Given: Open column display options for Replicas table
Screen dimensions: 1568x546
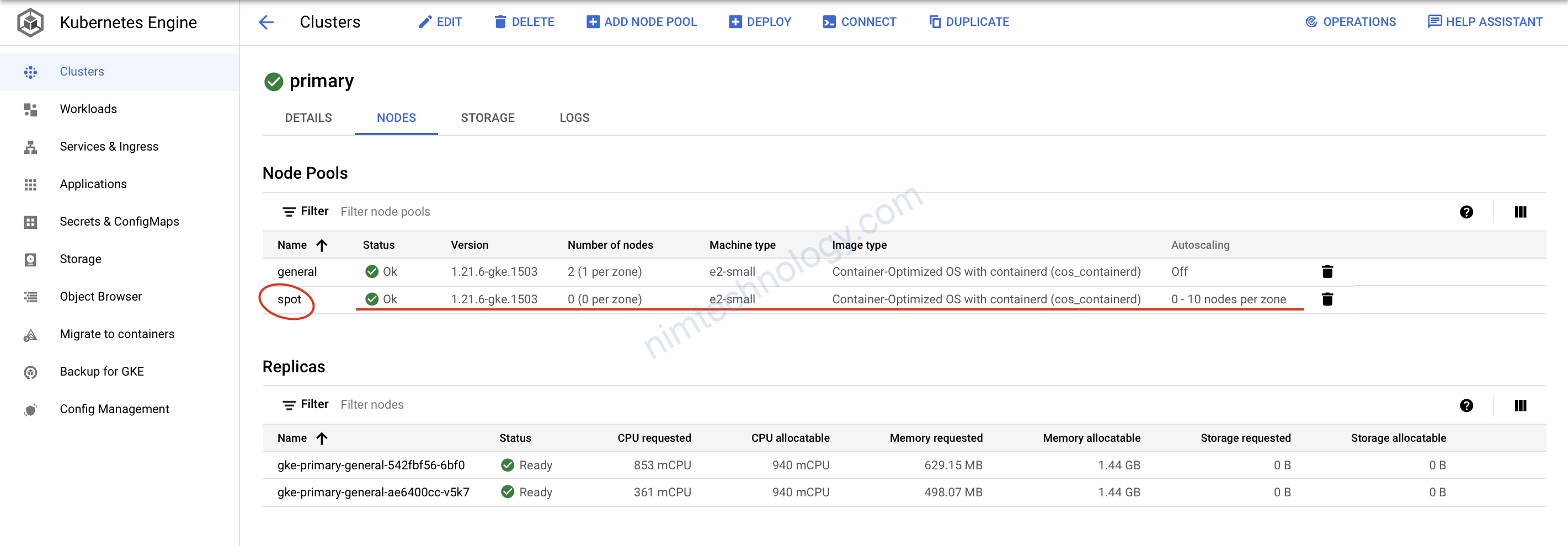Looking at the screenshot, I should [x=1520, y=405].
